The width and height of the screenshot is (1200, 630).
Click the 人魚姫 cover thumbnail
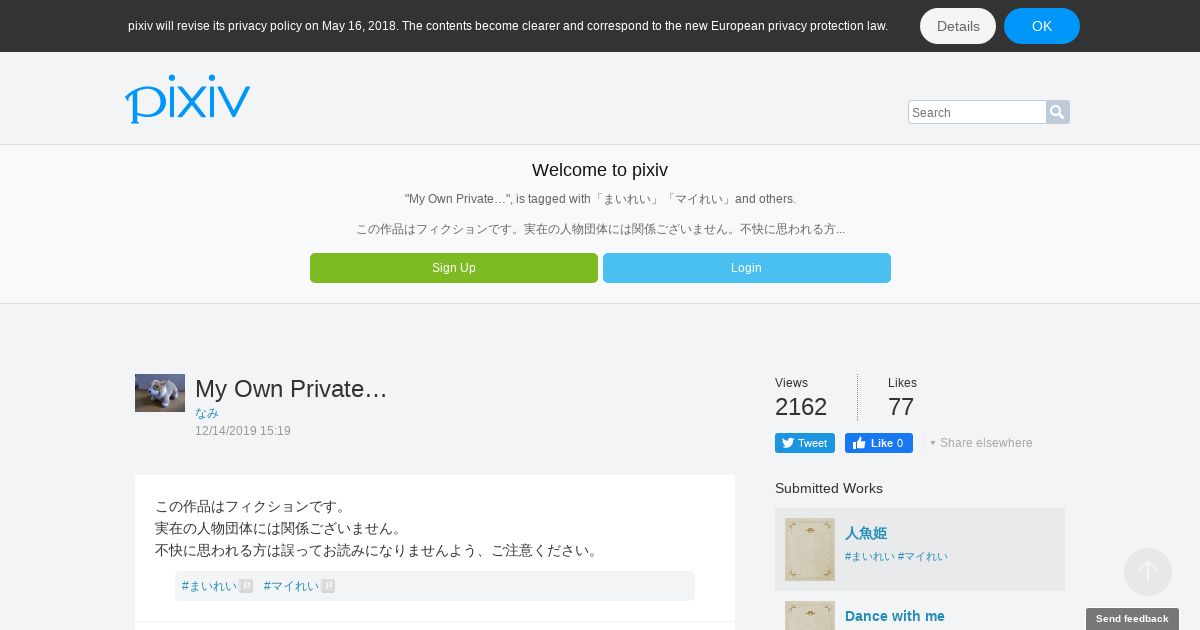pos(810,549)
